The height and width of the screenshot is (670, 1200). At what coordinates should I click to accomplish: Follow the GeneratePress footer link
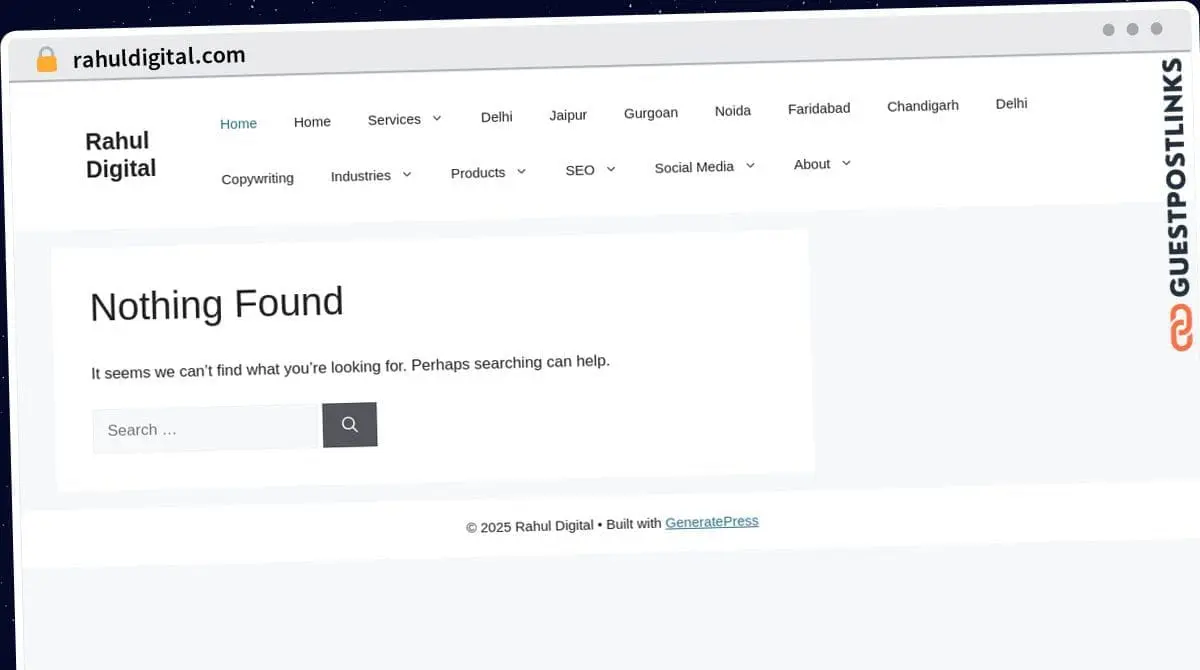[x=712, y=521]
